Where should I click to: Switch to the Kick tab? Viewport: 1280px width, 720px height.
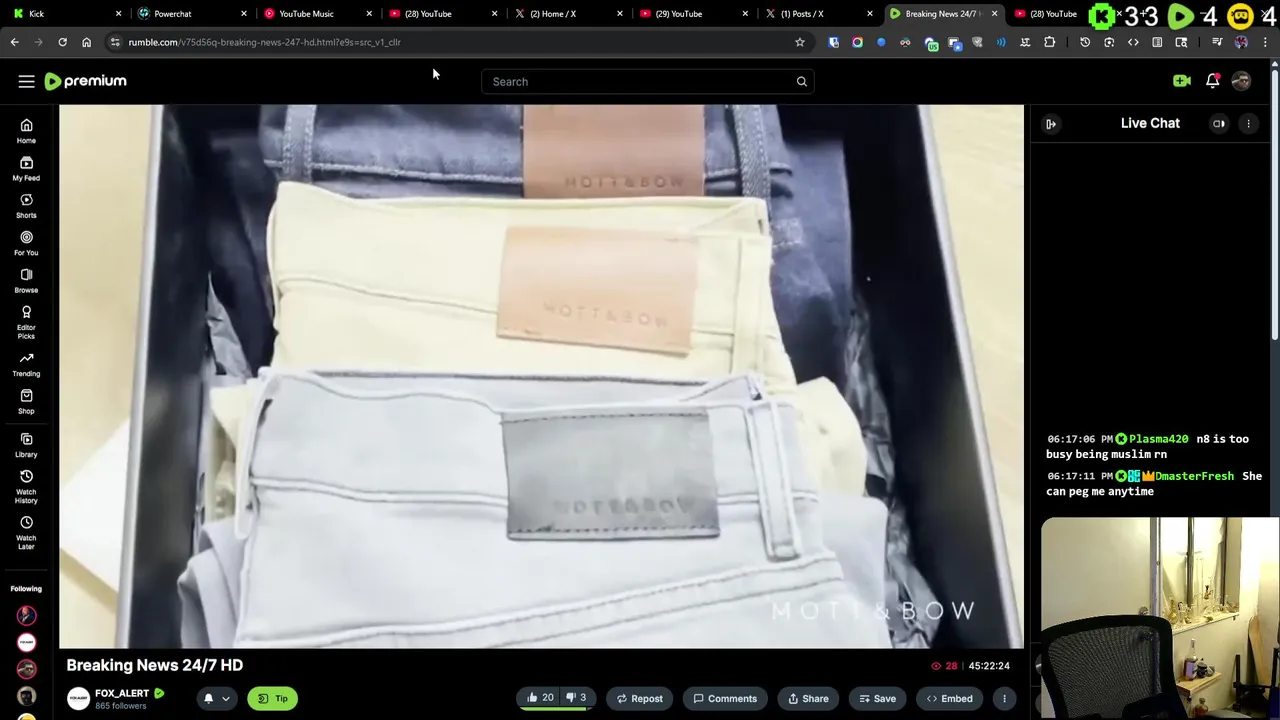(x=66, y=14)
